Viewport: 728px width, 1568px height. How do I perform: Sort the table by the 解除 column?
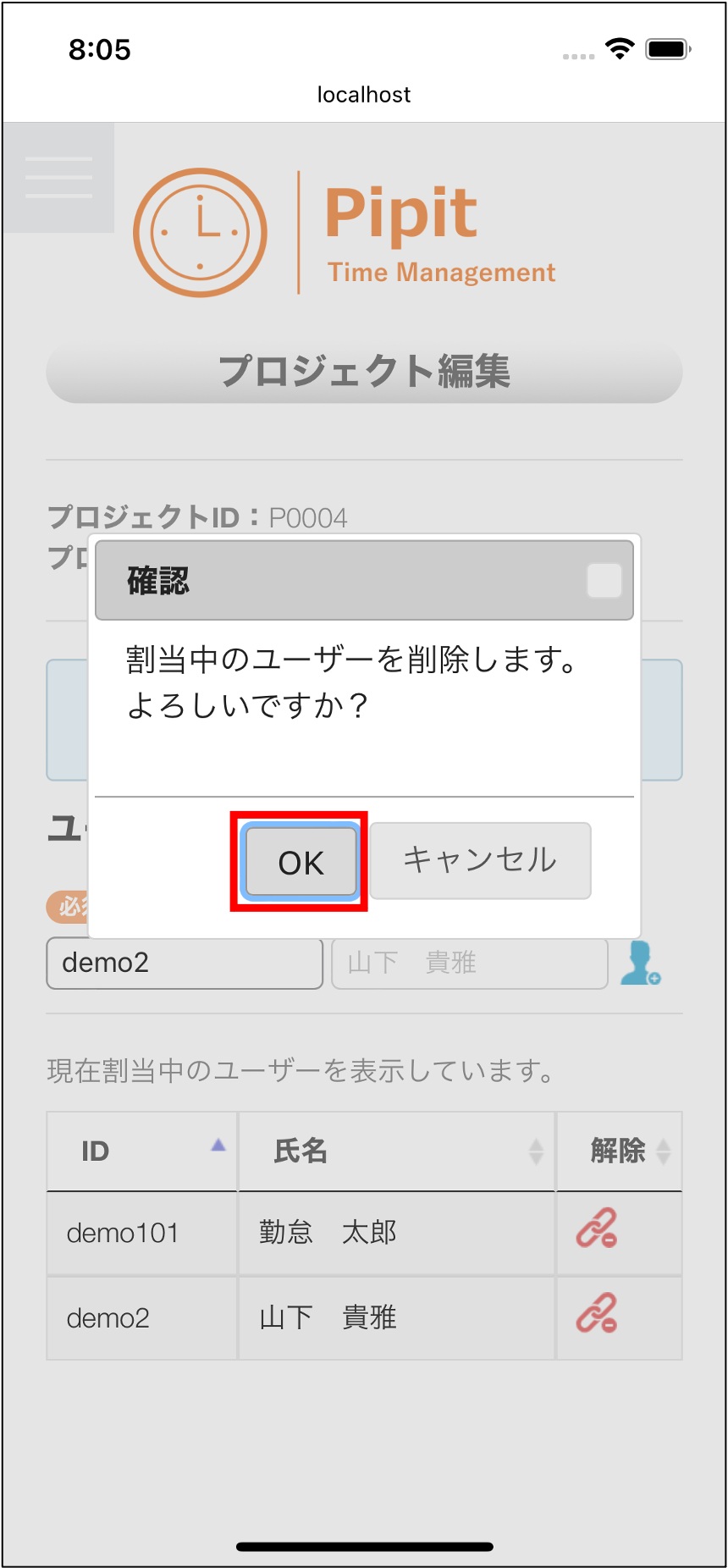pos(620,1151)
